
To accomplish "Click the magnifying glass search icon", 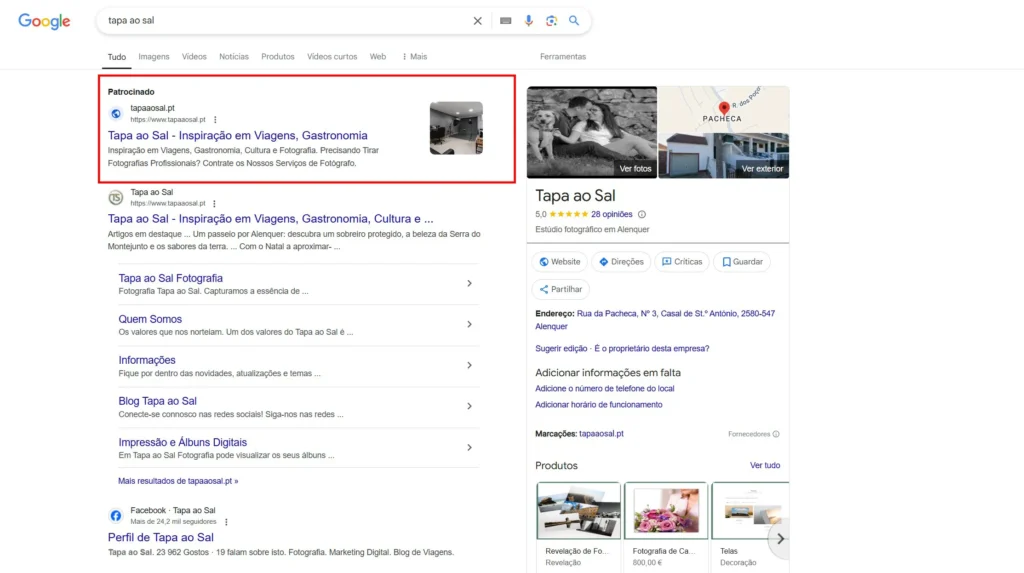I will coord(574,21).
